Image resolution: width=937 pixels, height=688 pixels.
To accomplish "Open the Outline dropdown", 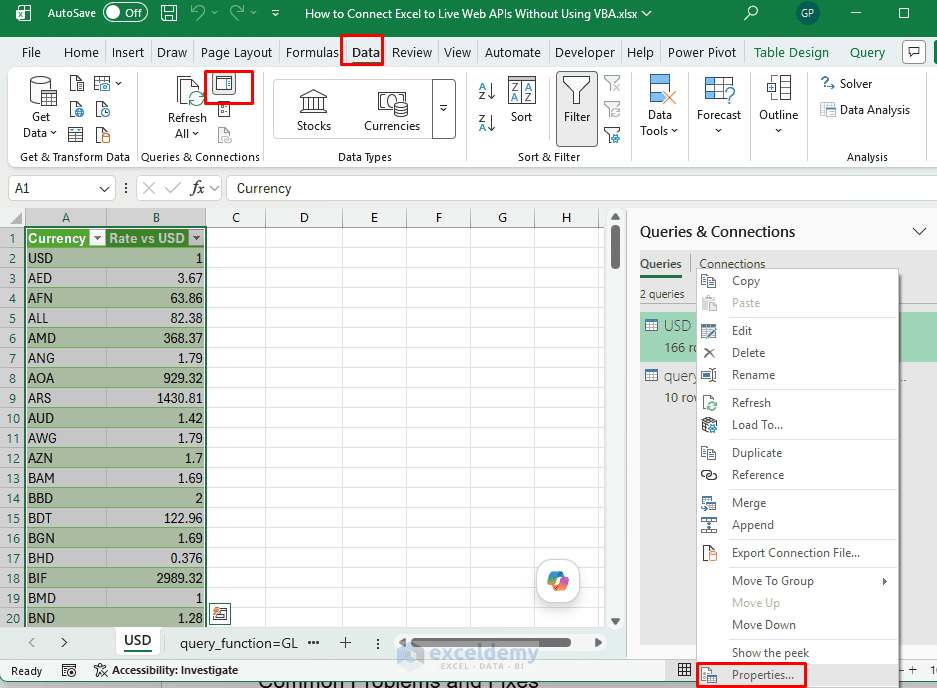I will [778, 105].
